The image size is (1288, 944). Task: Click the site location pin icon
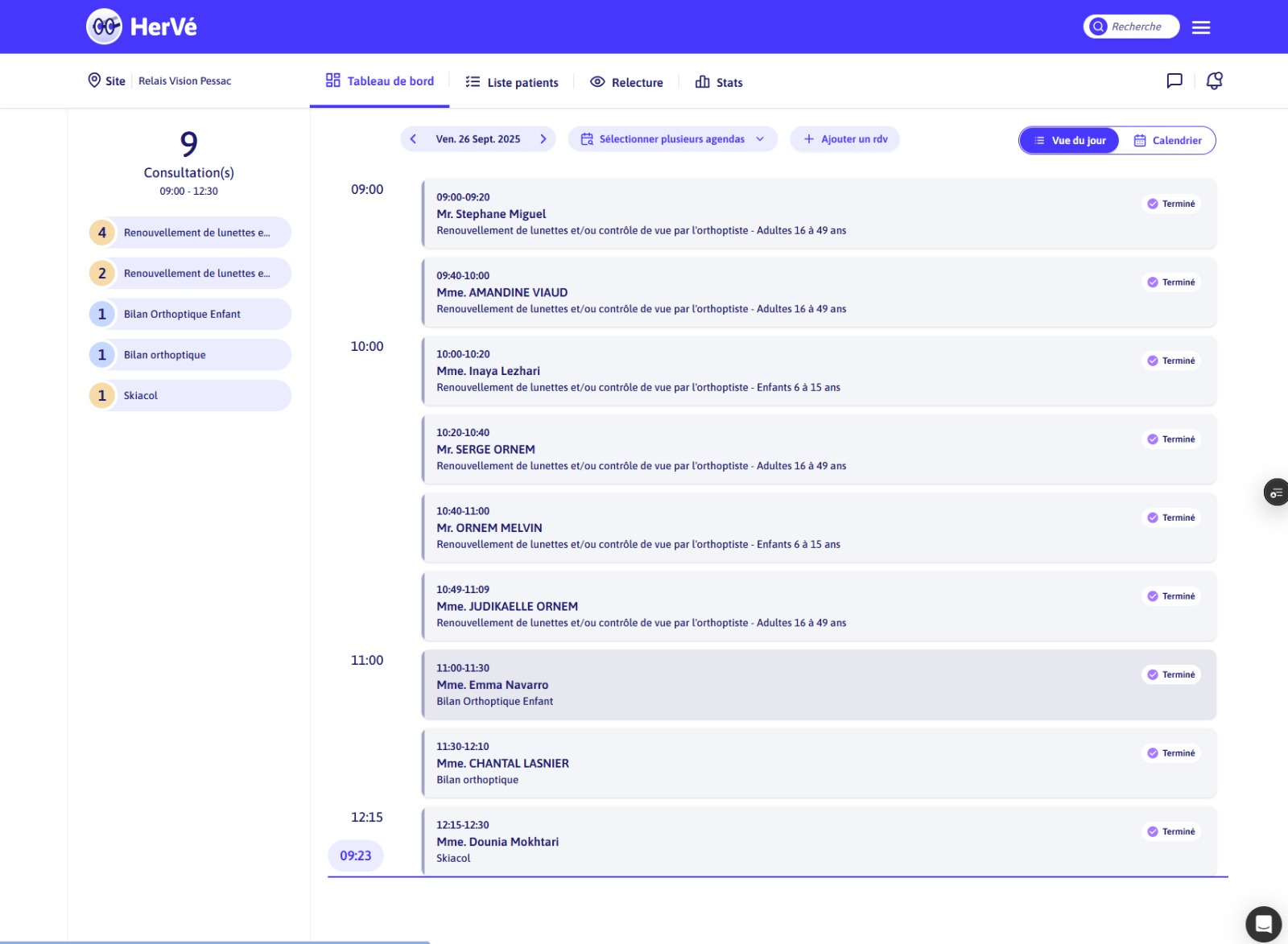pyautogui.click(x=94, y=80)
